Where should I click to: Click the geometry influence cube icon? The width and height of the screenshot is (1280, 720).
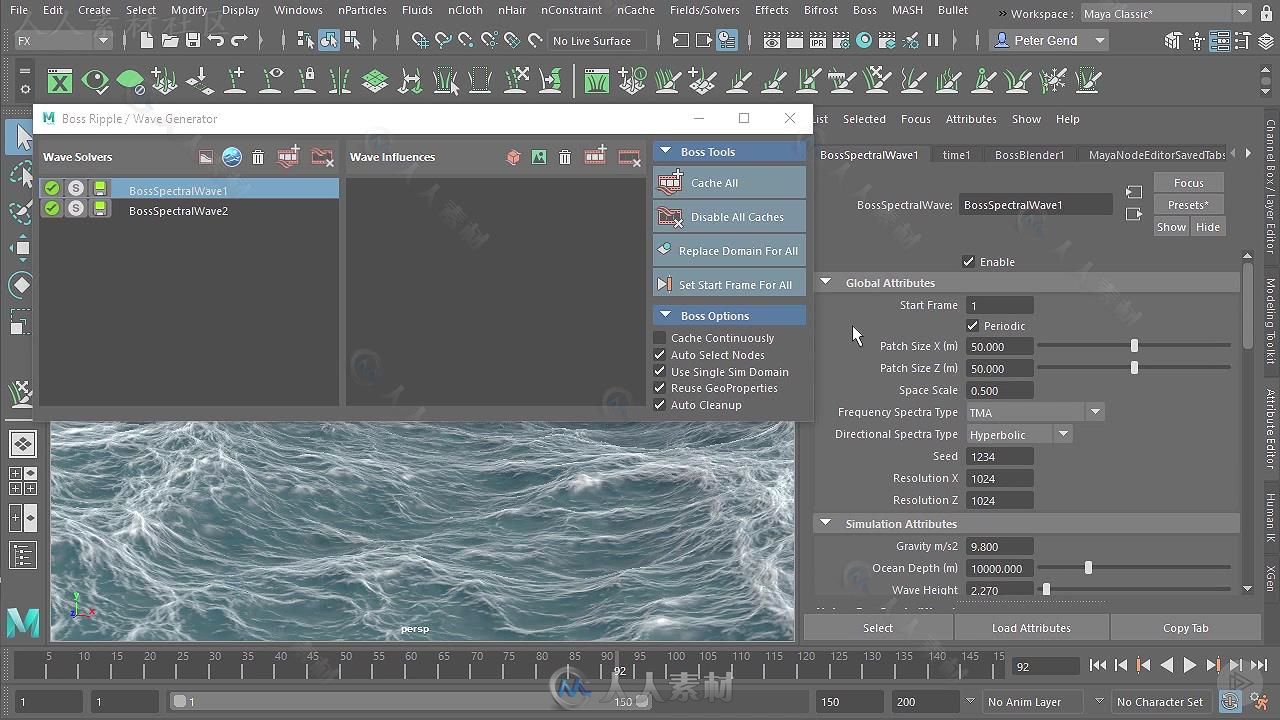(x=513, y=157)
